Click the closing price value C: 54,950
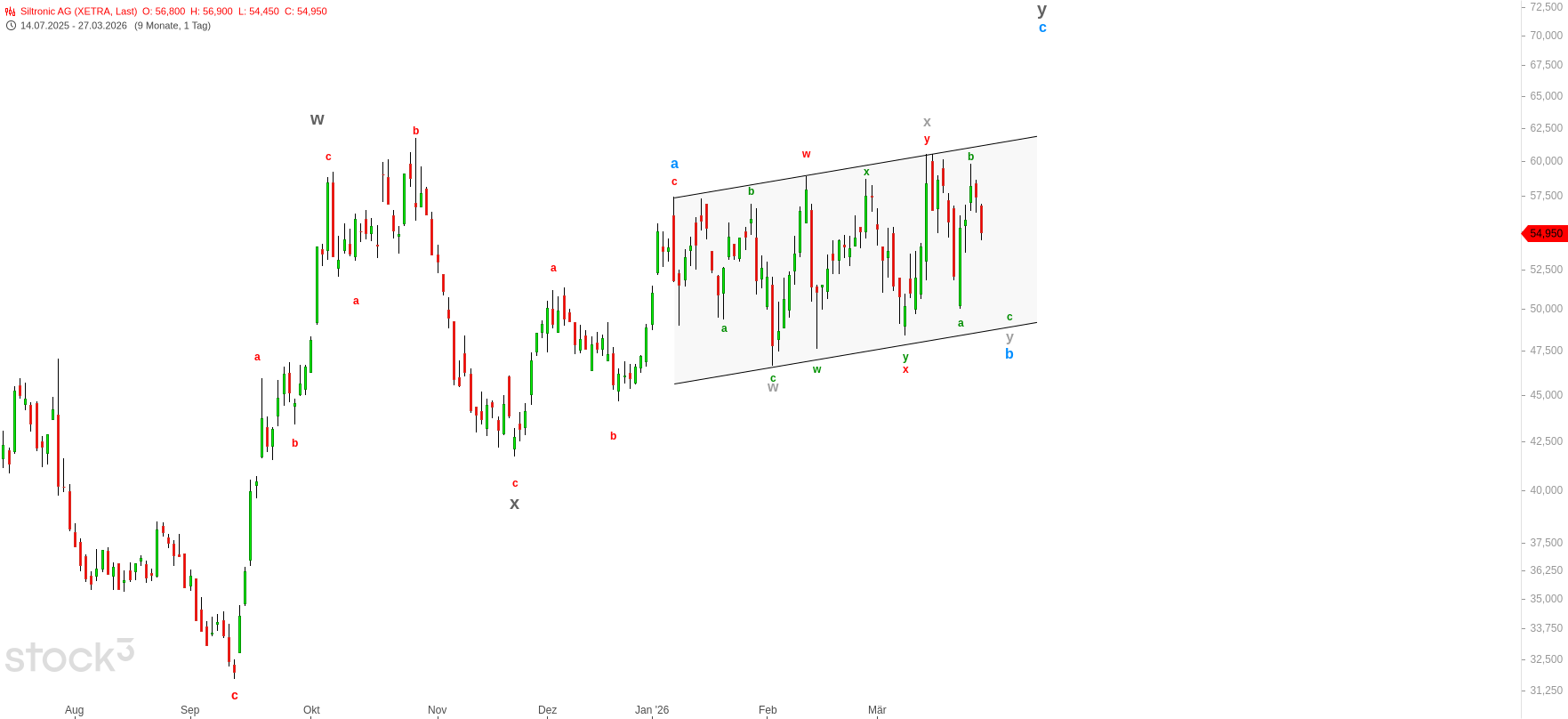This screenshot has width=1568, height=719. [306, 12]
